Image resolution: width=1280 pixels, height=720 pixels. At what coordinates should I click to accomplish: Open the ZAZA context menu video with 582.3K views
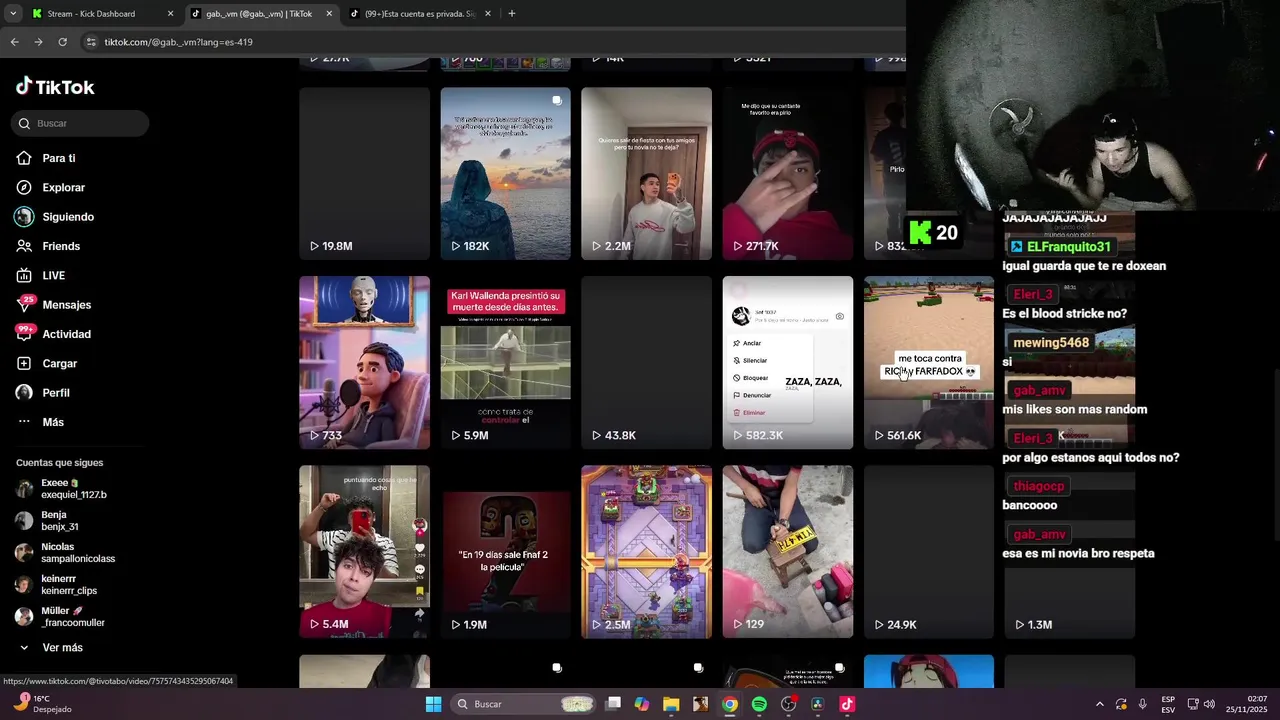pos(788,363)
